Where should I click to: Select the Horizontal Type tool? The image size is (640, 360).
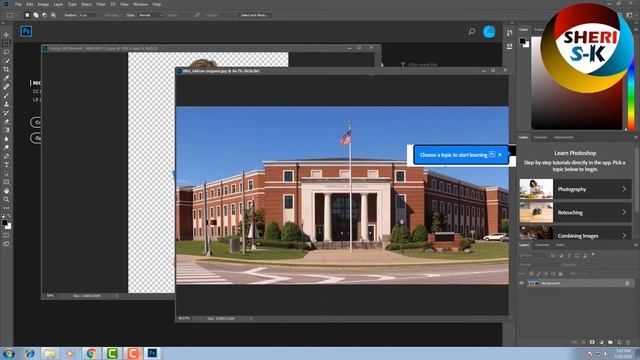[x=6, y=165]
